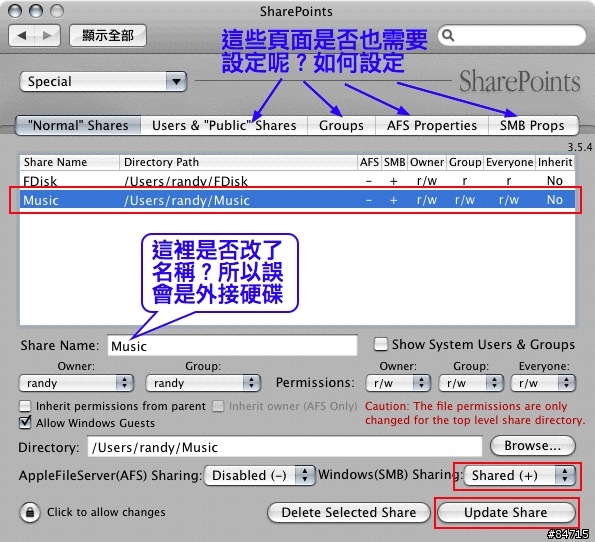Open the Everyone permissions r/w dropdown

543,383
